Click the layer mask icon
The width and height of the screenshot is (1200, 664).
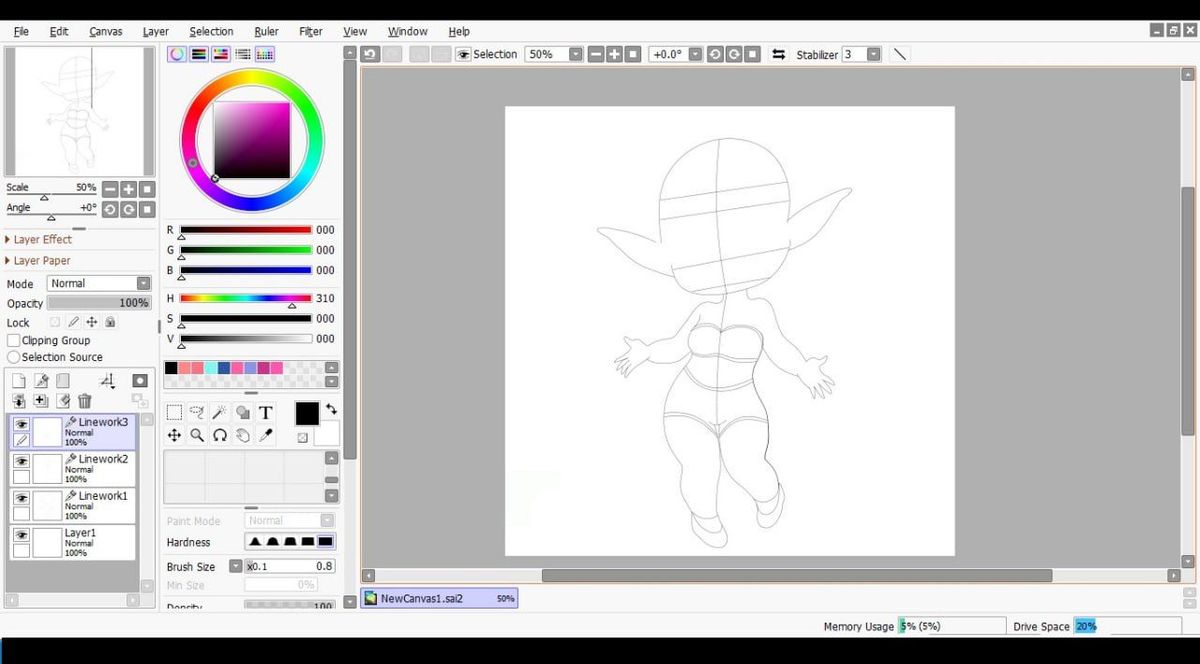(x=140, y=381)
